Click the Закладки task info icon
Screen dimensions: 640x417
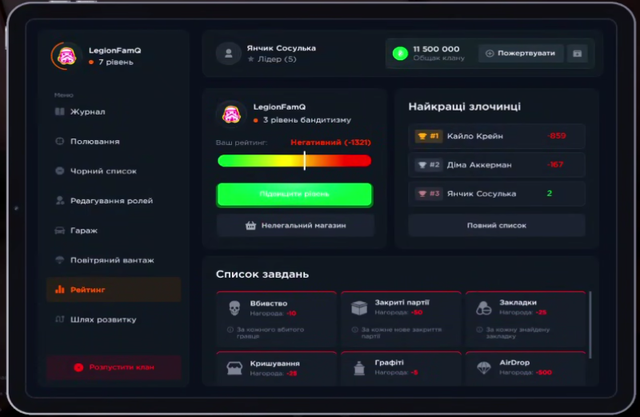tap(480, 330)
